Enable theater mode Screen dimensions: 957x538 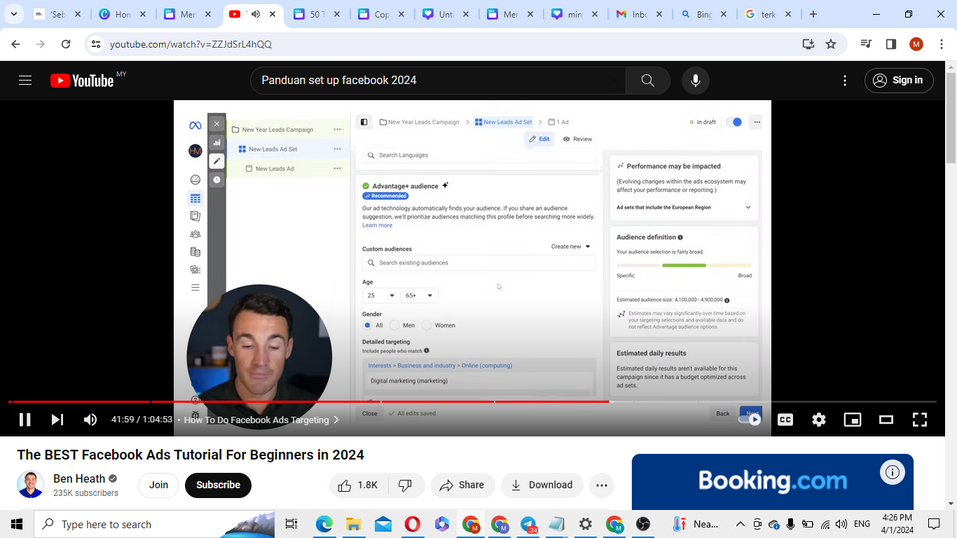coord(886,420)
